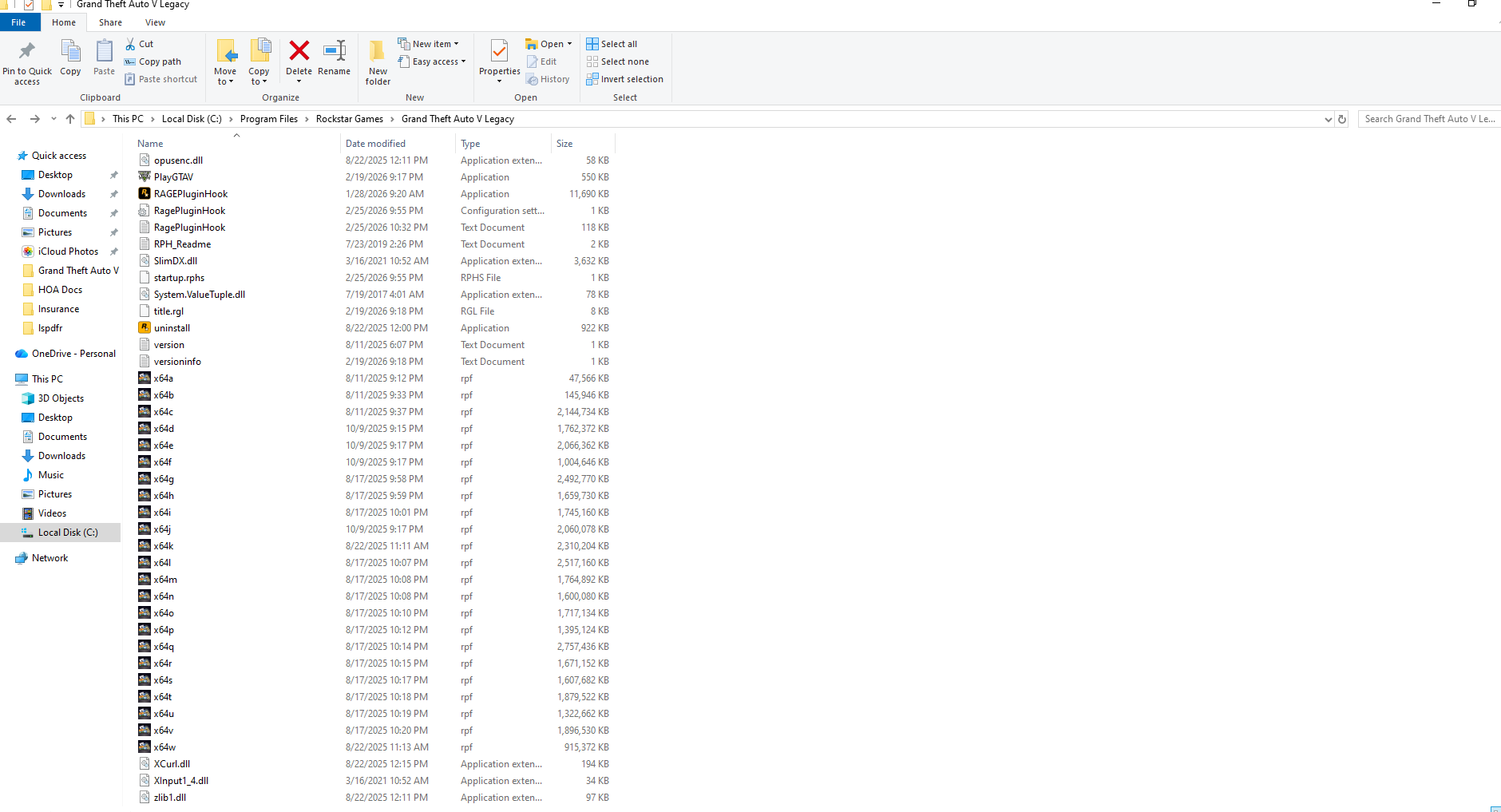Click the Edit button in Open group
The height and width of the screenshot is (812, 1501).
point(541,61)
